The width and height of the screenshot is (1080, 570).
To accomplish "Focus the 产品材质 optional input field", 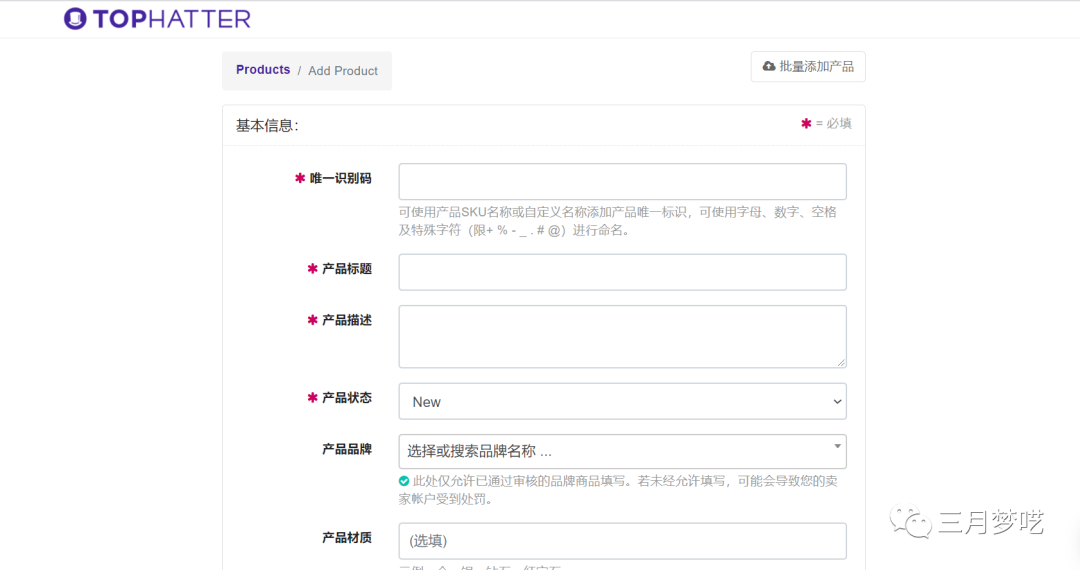I will (622, 541).
